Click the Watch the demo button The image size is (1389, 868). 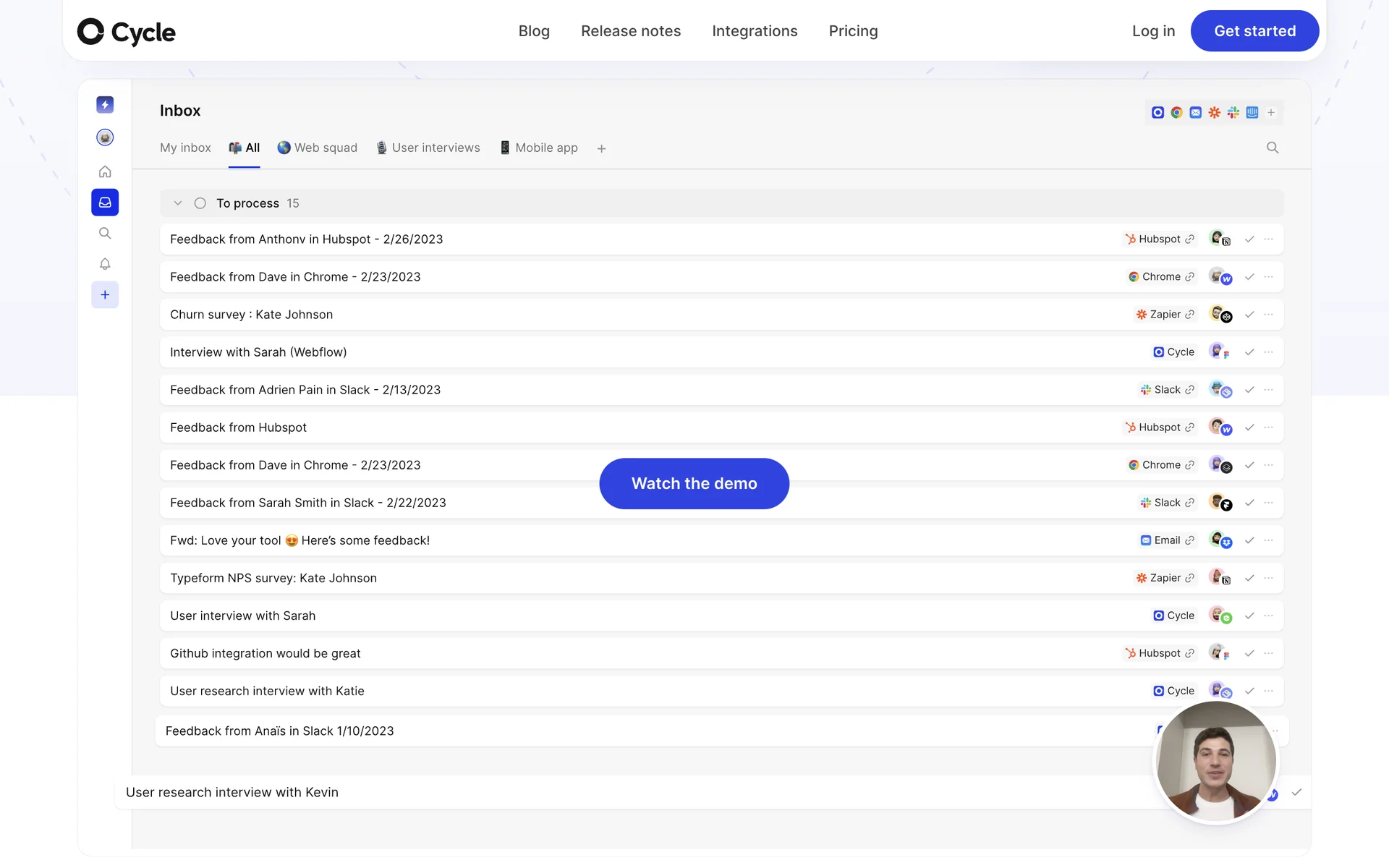[694, 483]
